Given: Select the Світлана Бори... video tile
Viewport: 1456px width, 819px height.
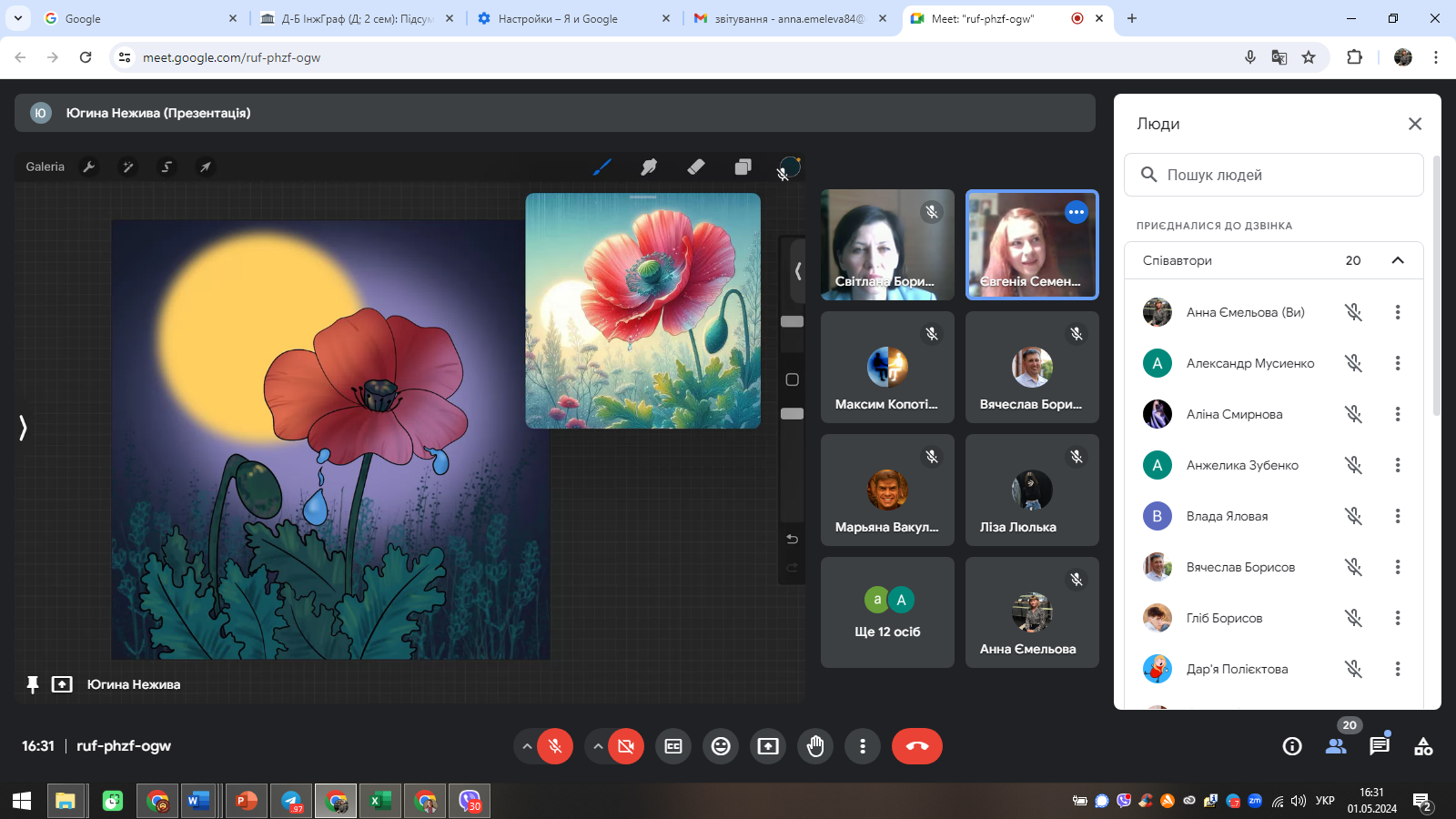Looking at the screenshot, I should (887, 245).
